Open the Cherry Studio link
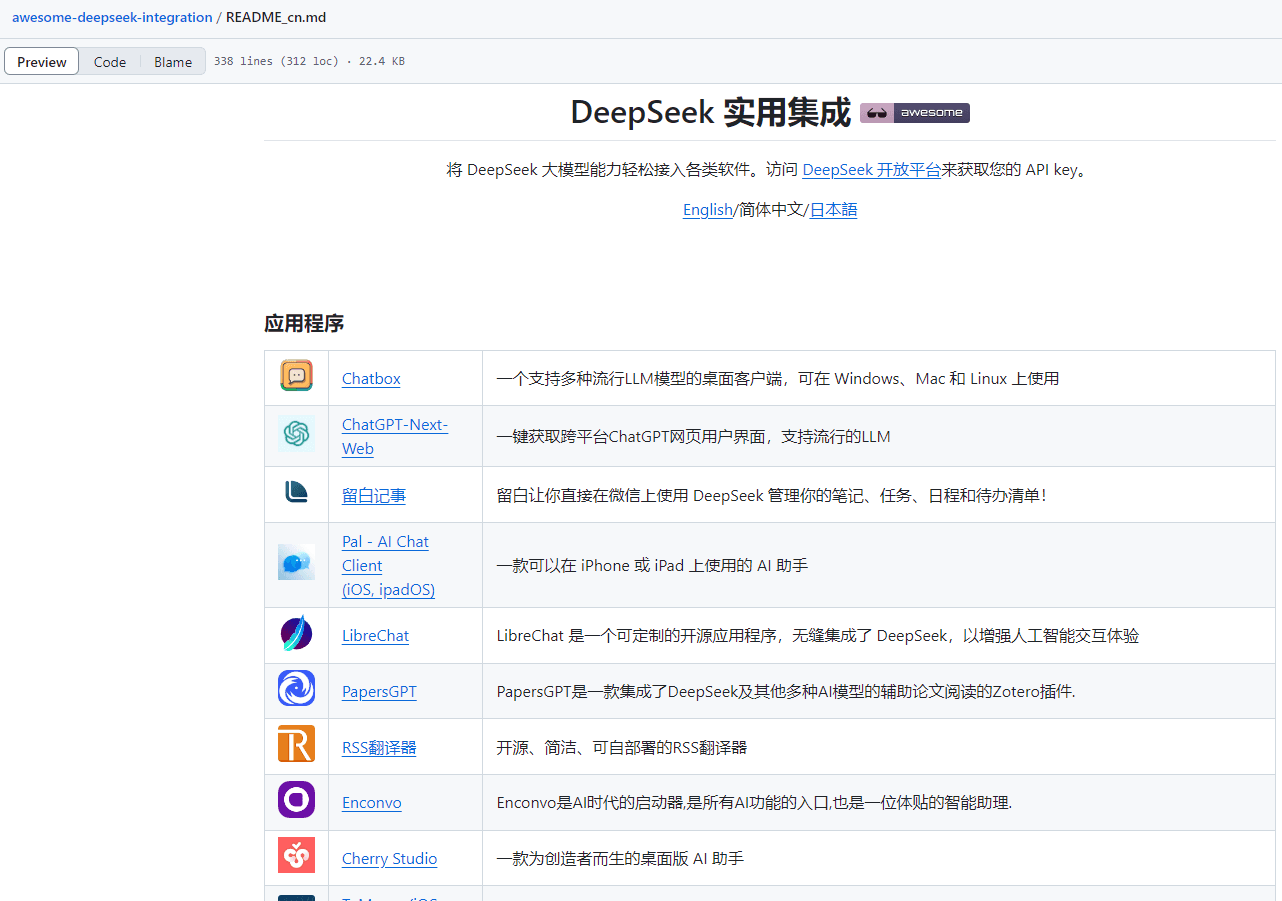This screenshot has width=1282, height=901. tap(389, 859)
